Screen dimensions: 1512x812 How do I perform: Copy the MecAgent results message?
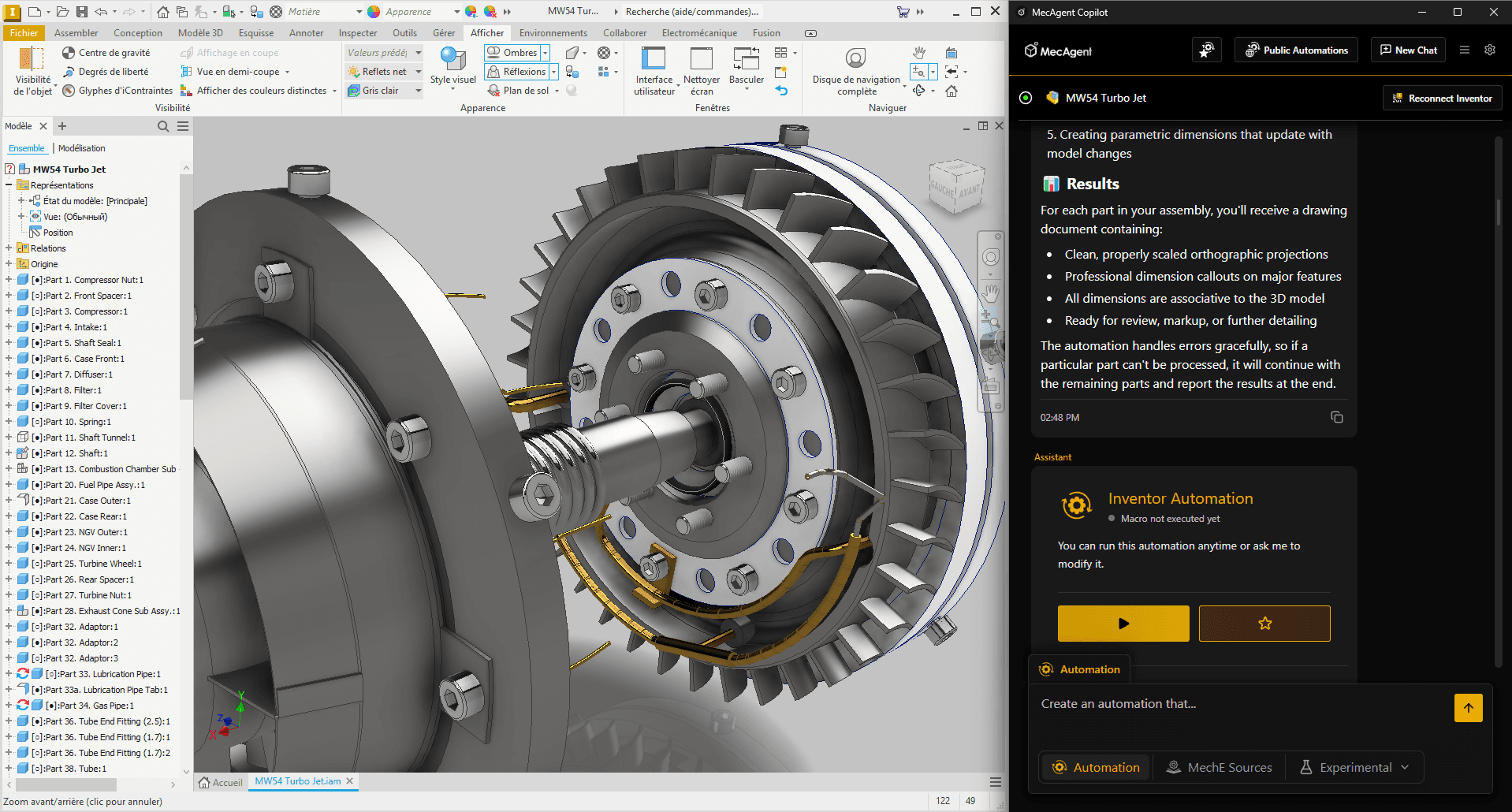(1337, 418)
